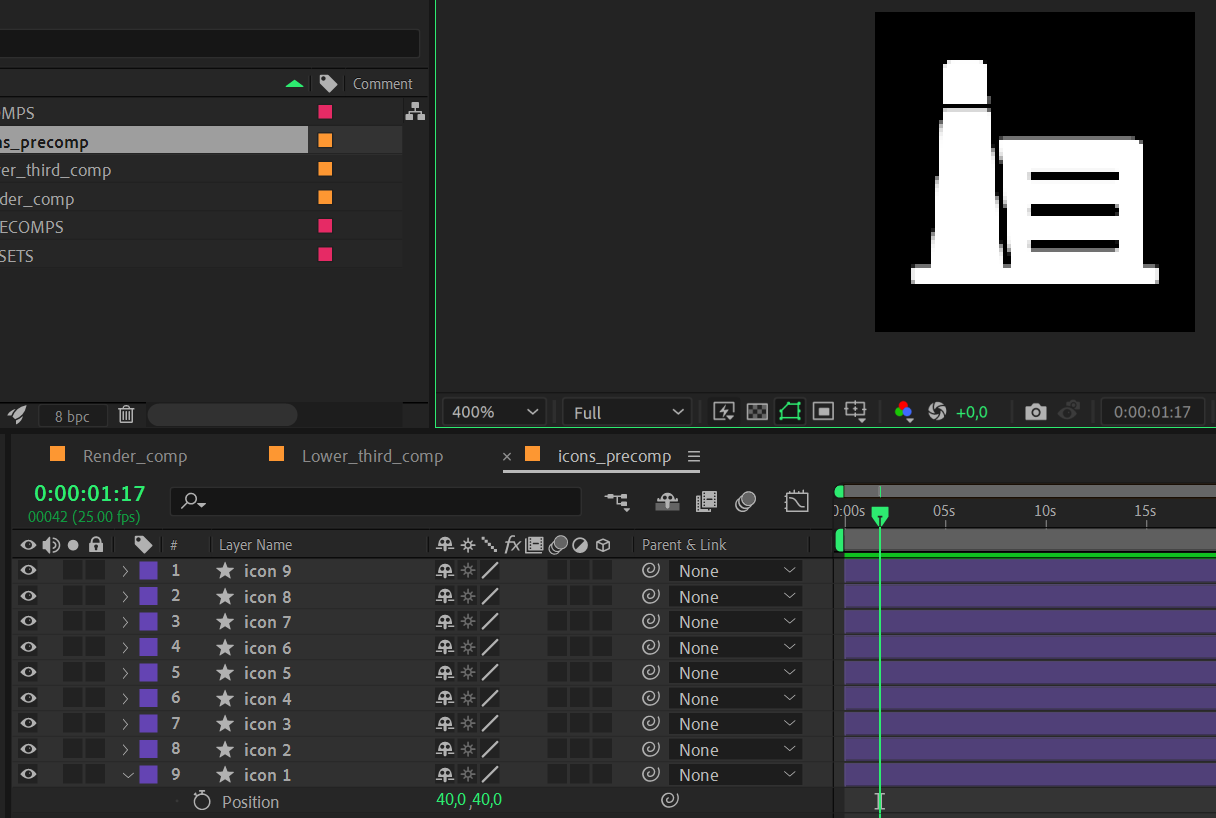Open the Fast Previews options
1216x818 pixels.
(x=723, y=411)
